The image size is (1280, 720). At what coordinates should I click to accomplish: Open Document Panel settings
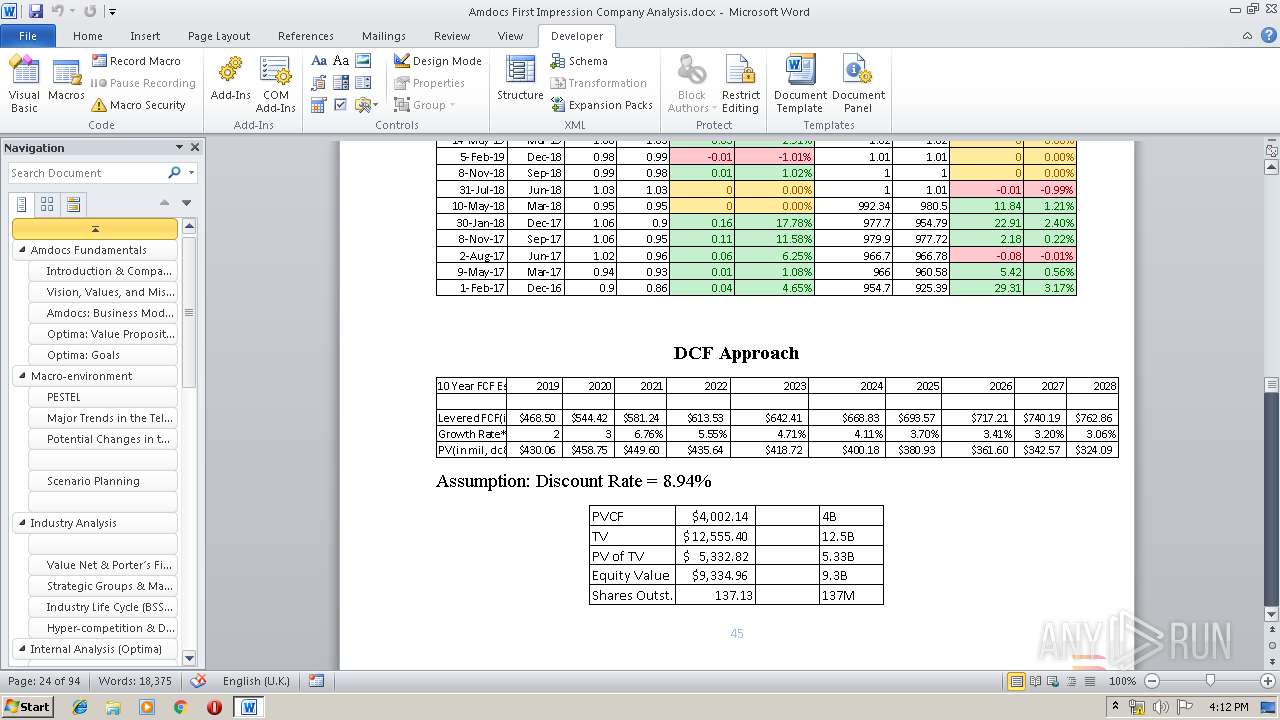[858, 83]
